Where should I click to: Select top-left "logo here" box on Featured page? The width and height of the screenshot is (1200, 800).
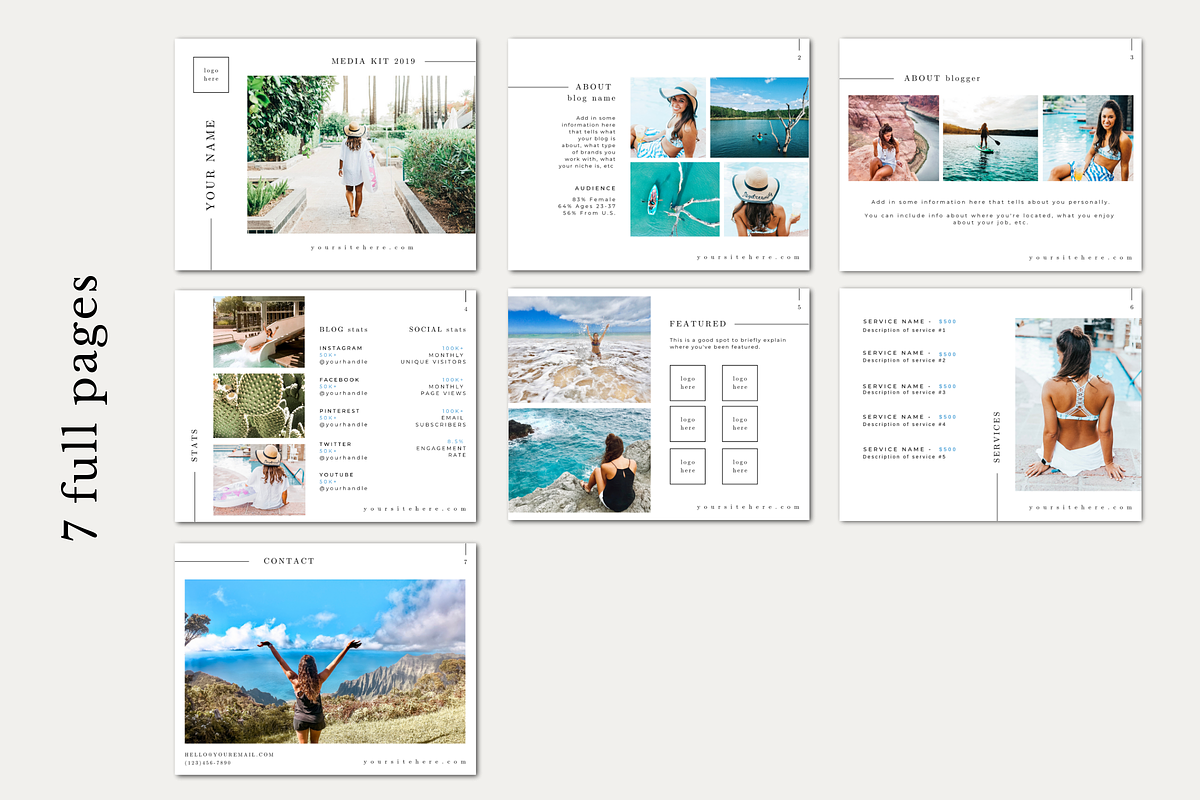point(687,383)
